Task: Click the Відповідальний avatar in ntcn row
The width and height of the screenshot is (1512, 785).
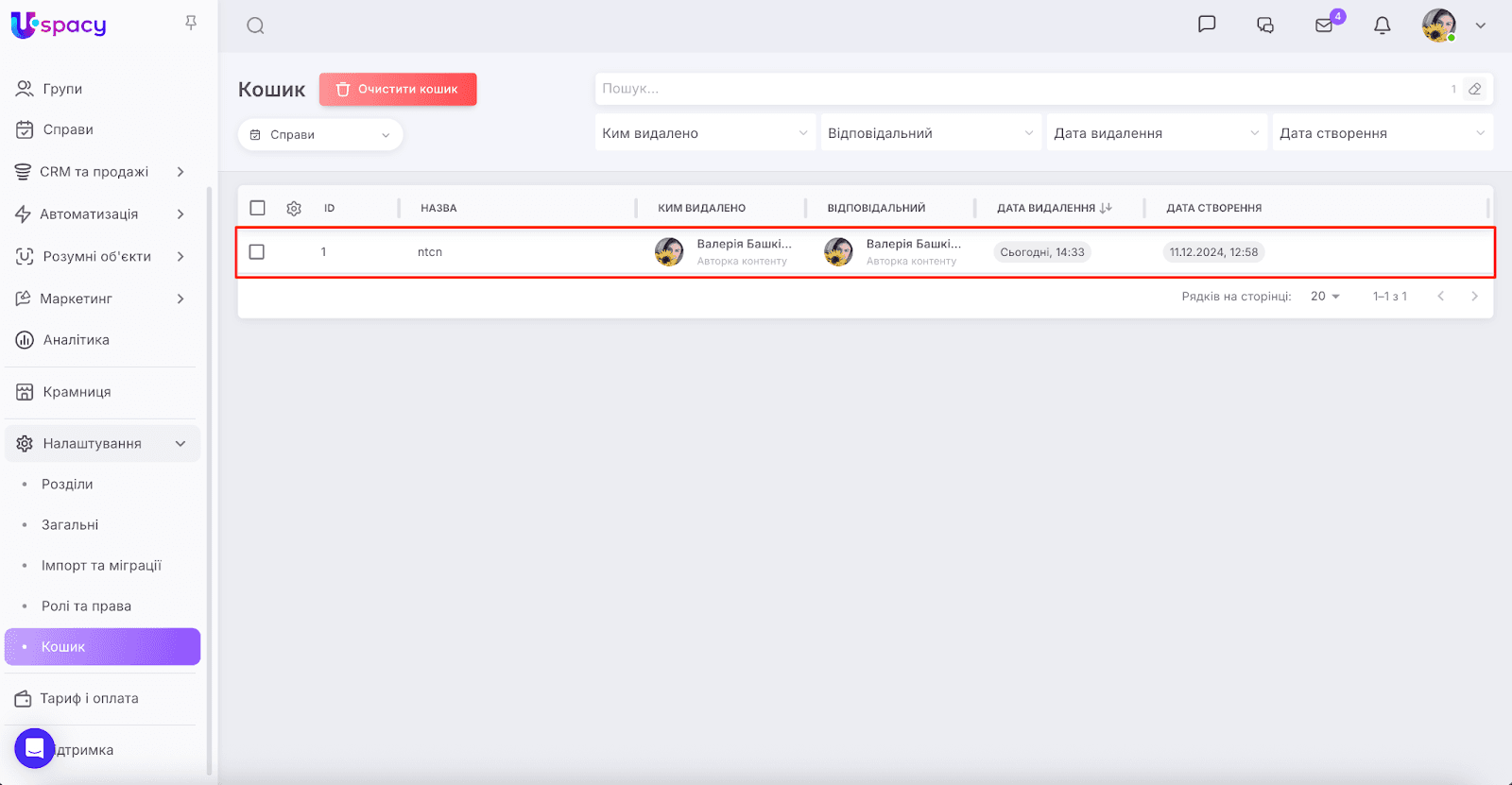Action: (838, 252)
